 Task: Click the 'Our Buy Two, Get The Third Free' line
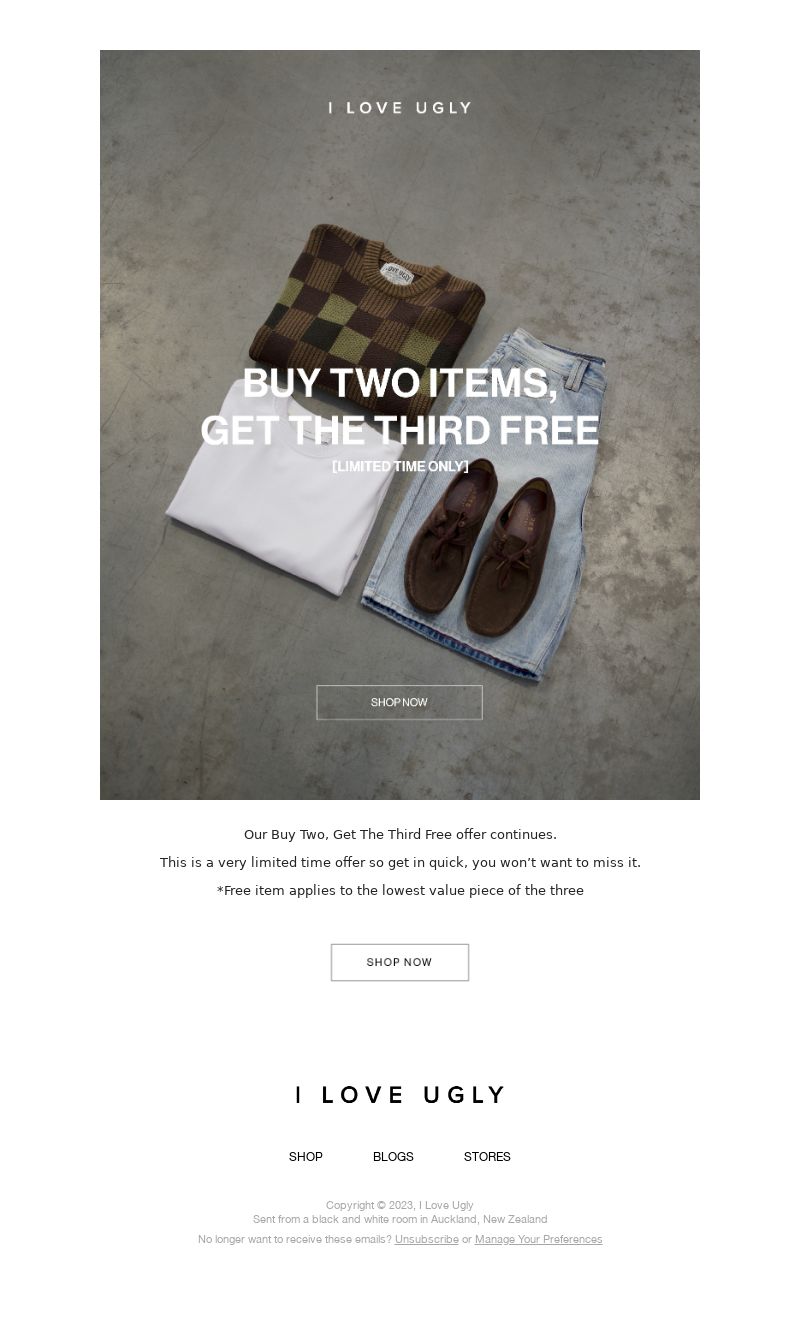[x=400, y=835]
